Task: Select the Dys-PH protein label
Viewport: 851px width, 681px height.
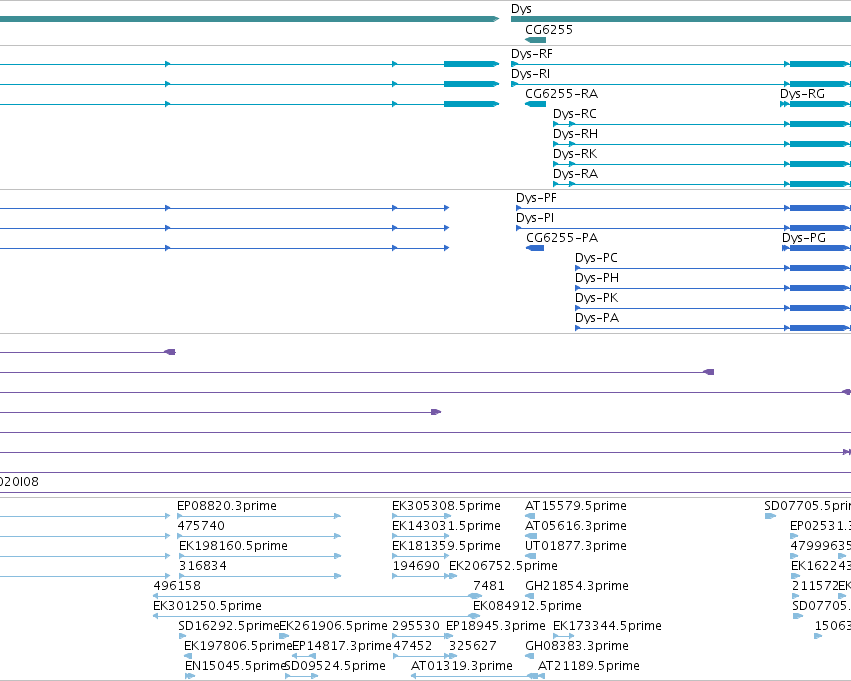Action: click(x=597, y=278)
